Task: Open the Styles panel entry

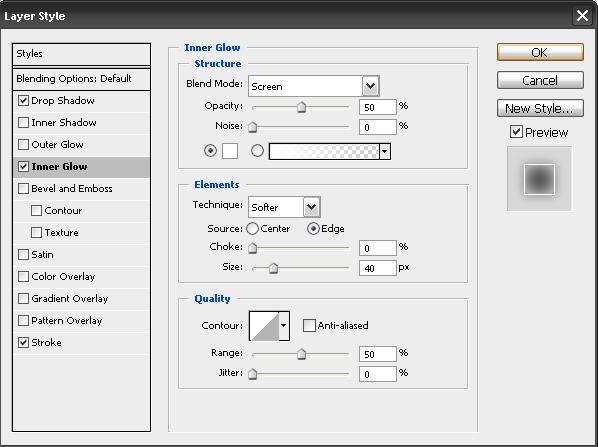Action: pyautogui.click(x=81, y=54)
